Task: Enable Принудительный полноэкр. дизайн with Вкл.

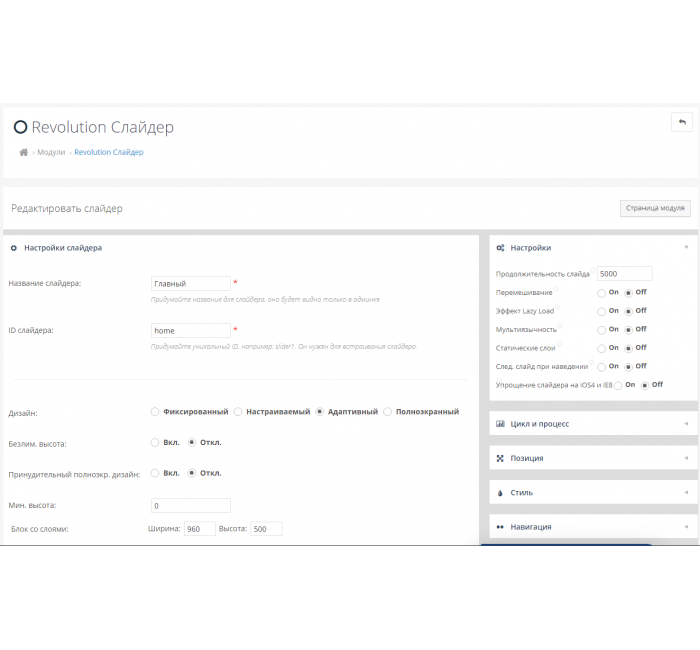Action: 154,473
